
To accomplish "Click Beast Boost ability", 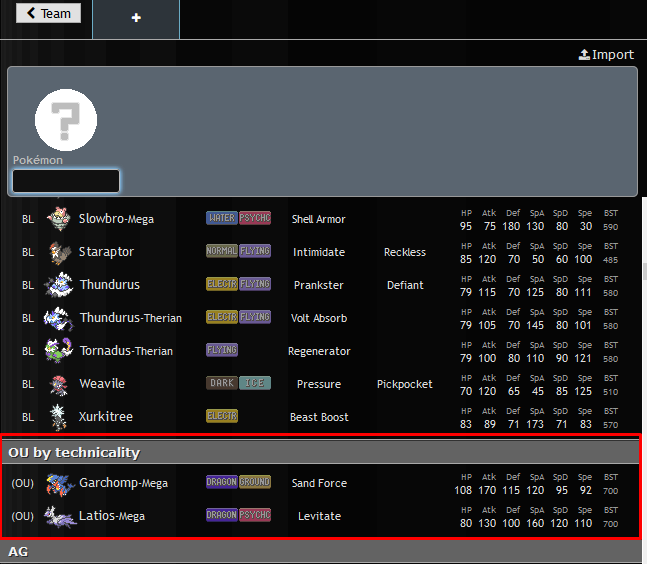I will (x=319, y=417).
